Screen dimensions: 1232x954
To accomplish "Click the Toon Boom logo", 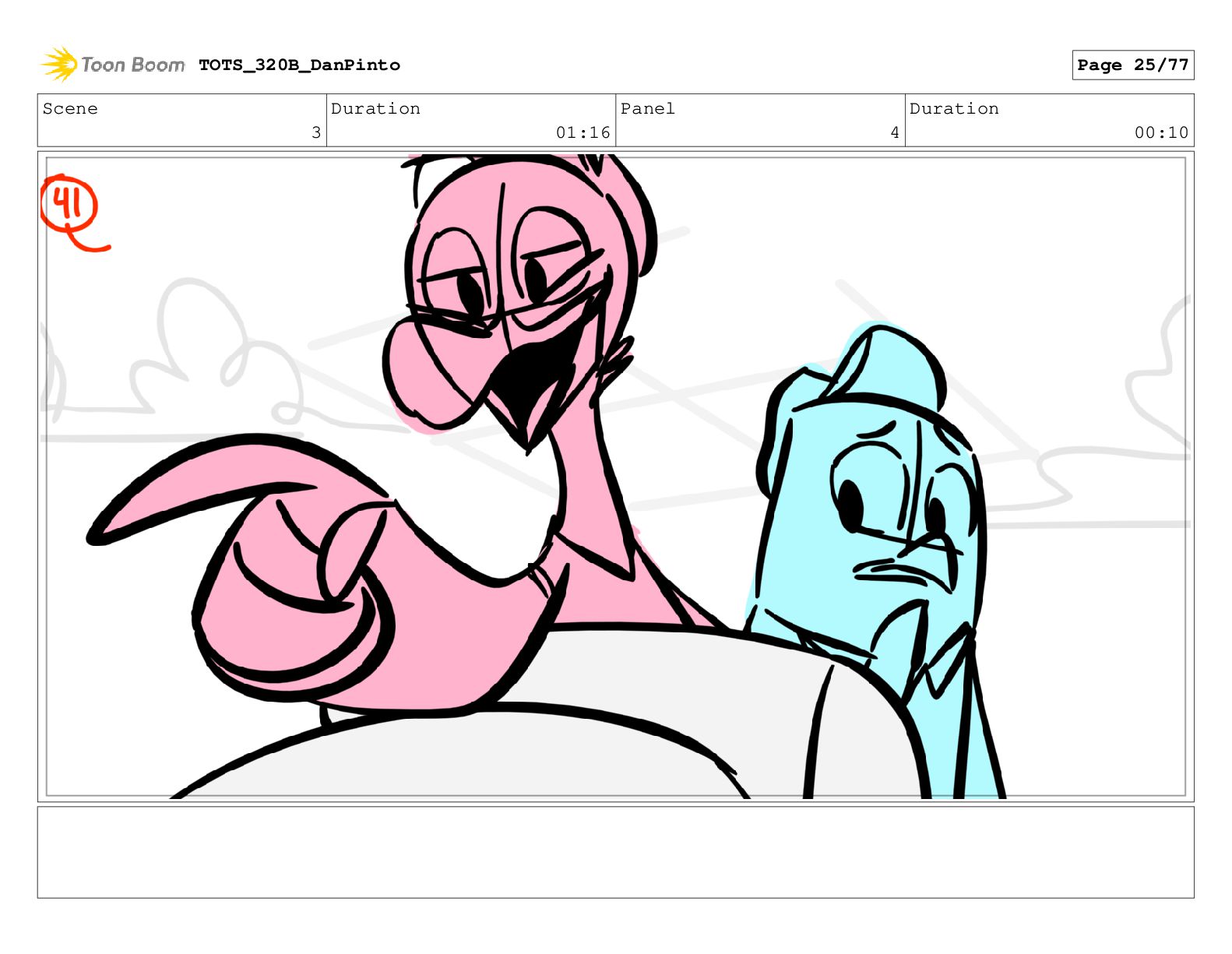I will pyautogui.click(x=113, y=65).
